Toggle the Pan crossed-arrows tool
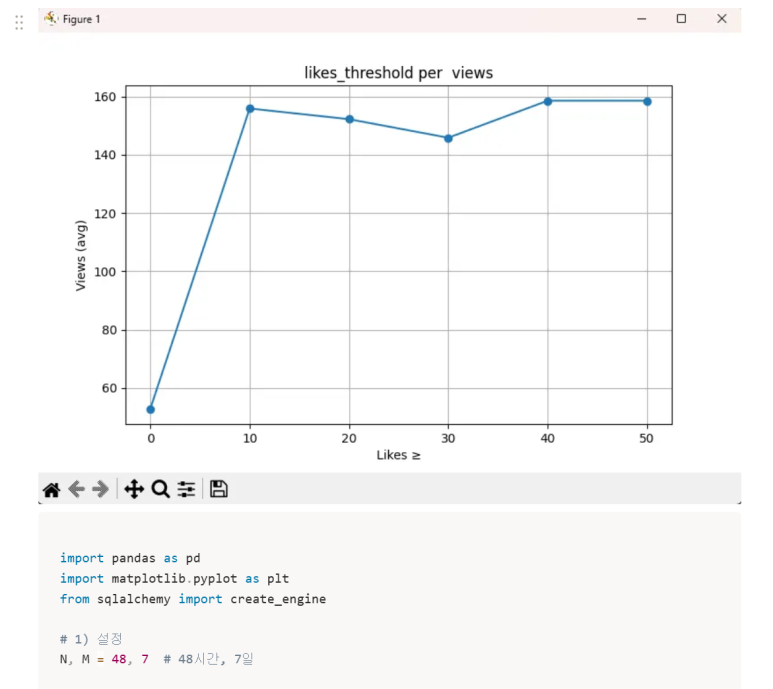Viewport: 773px width, 689px height. tap(134, 489)
